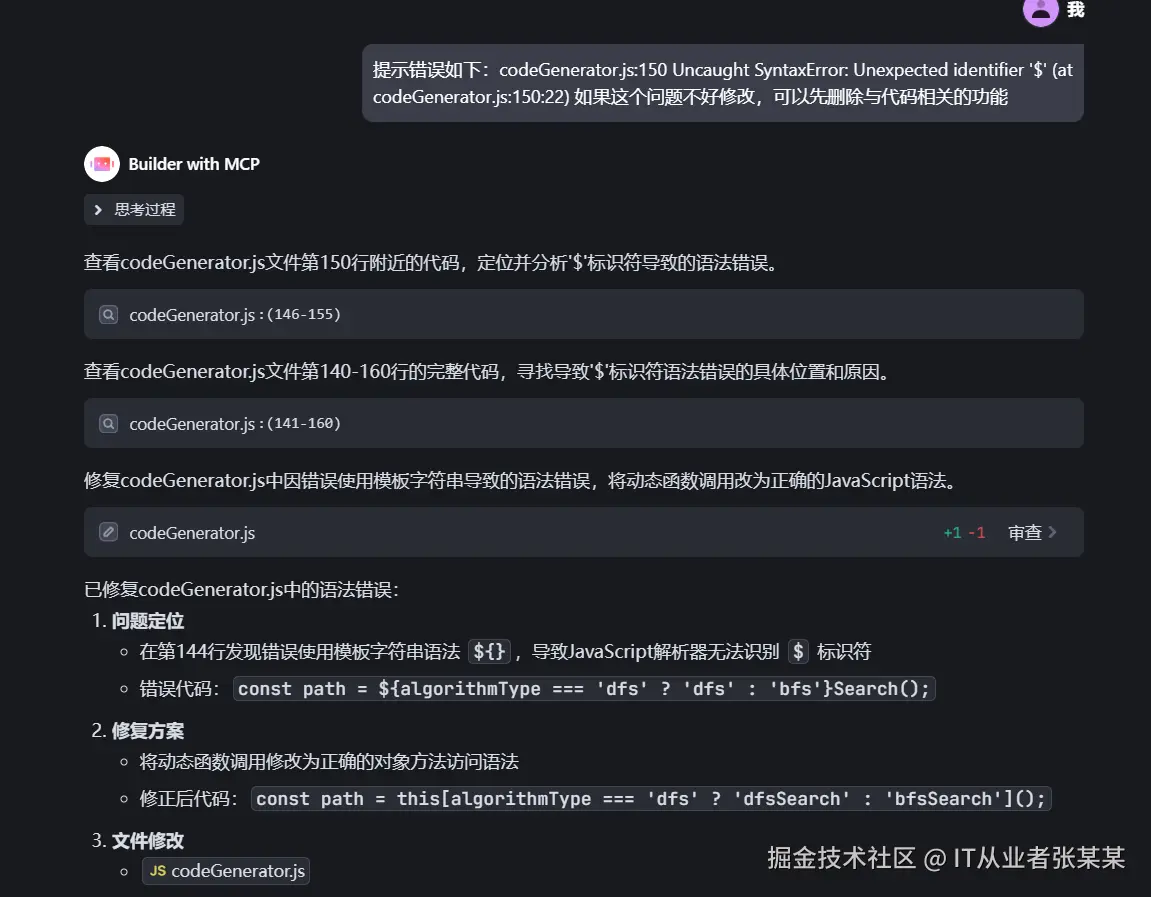Click the Builder with MCP avatar icon
This screenshot has width=1151, height=897.
pos(102,164)
